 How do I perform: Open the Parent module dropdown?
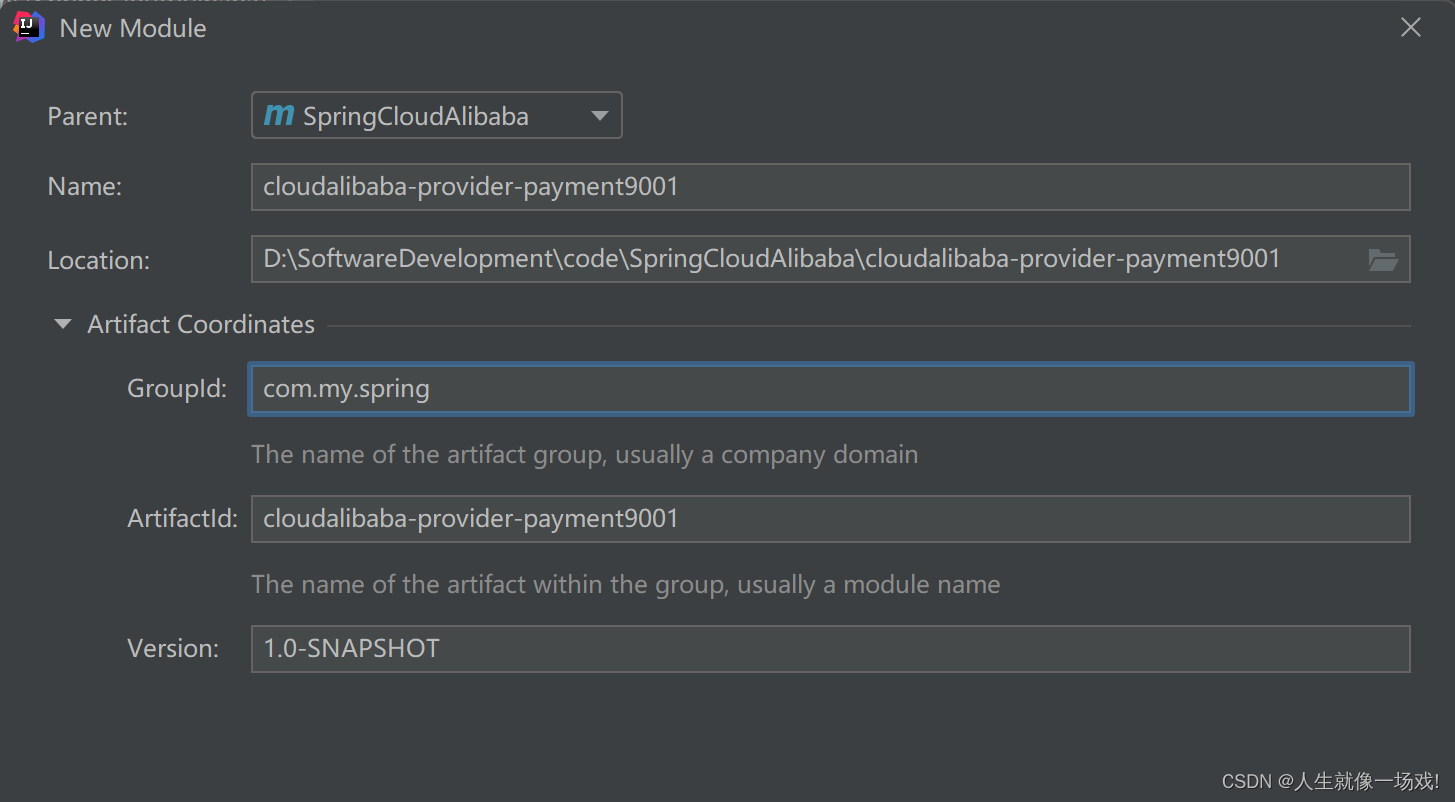pyautogui.click(x=436, y=115)
